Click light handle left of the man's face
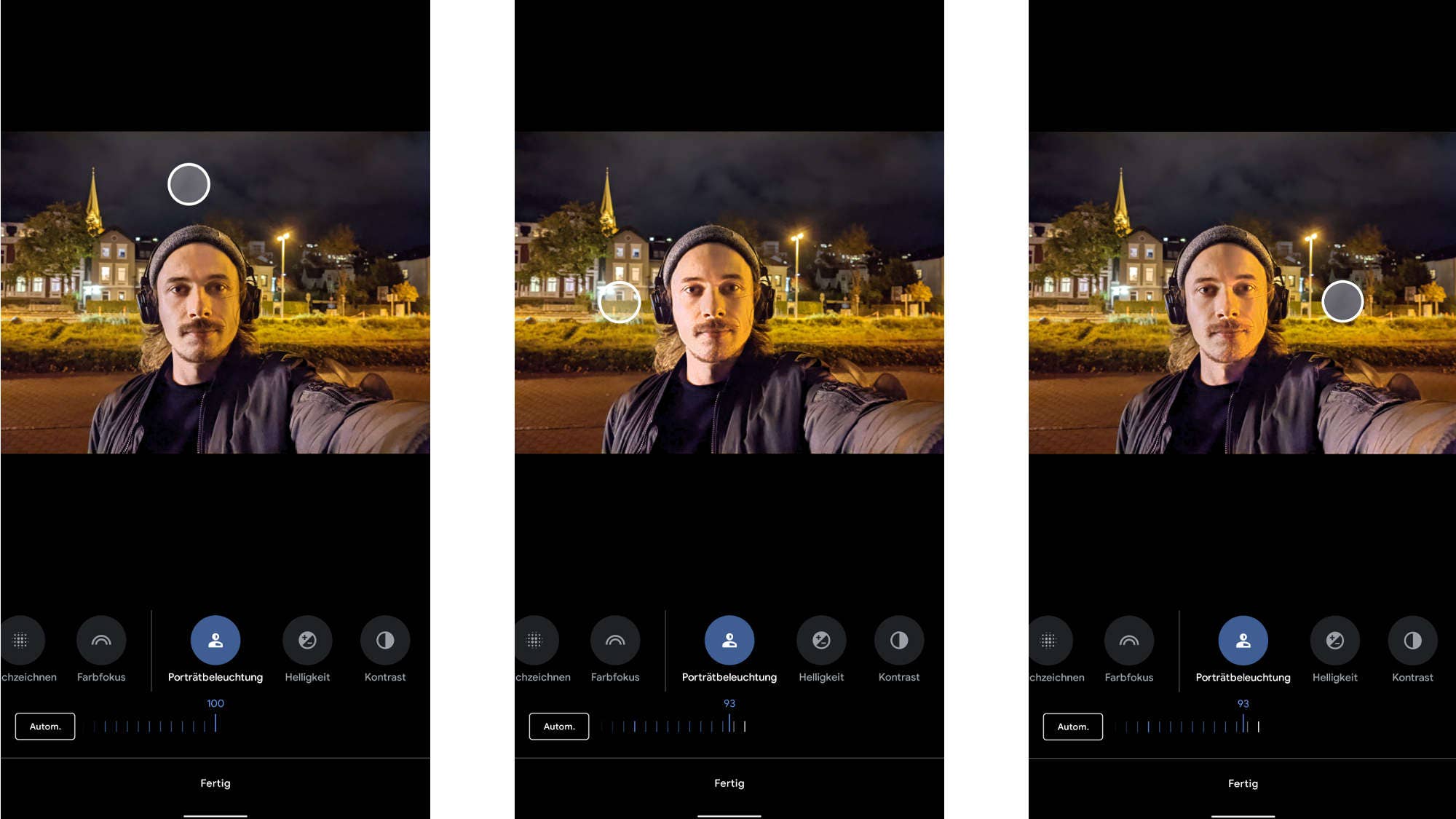The height and width of the screenshot is (819, 1456). coord(620,301)
